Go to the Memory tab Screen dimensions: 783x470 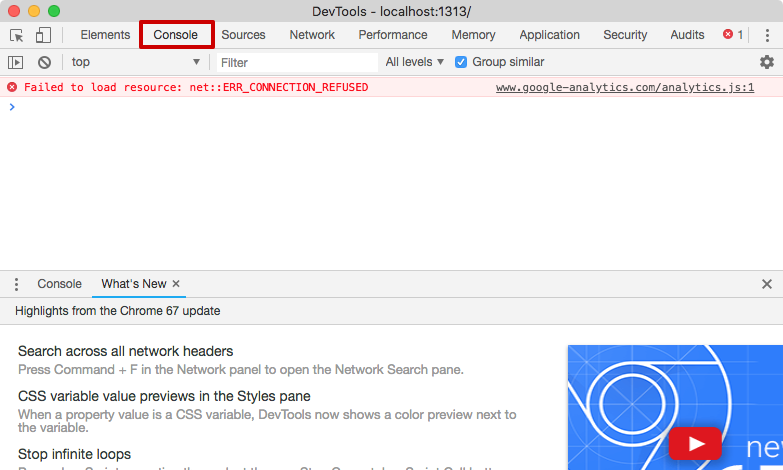click(x=473, y=35)
